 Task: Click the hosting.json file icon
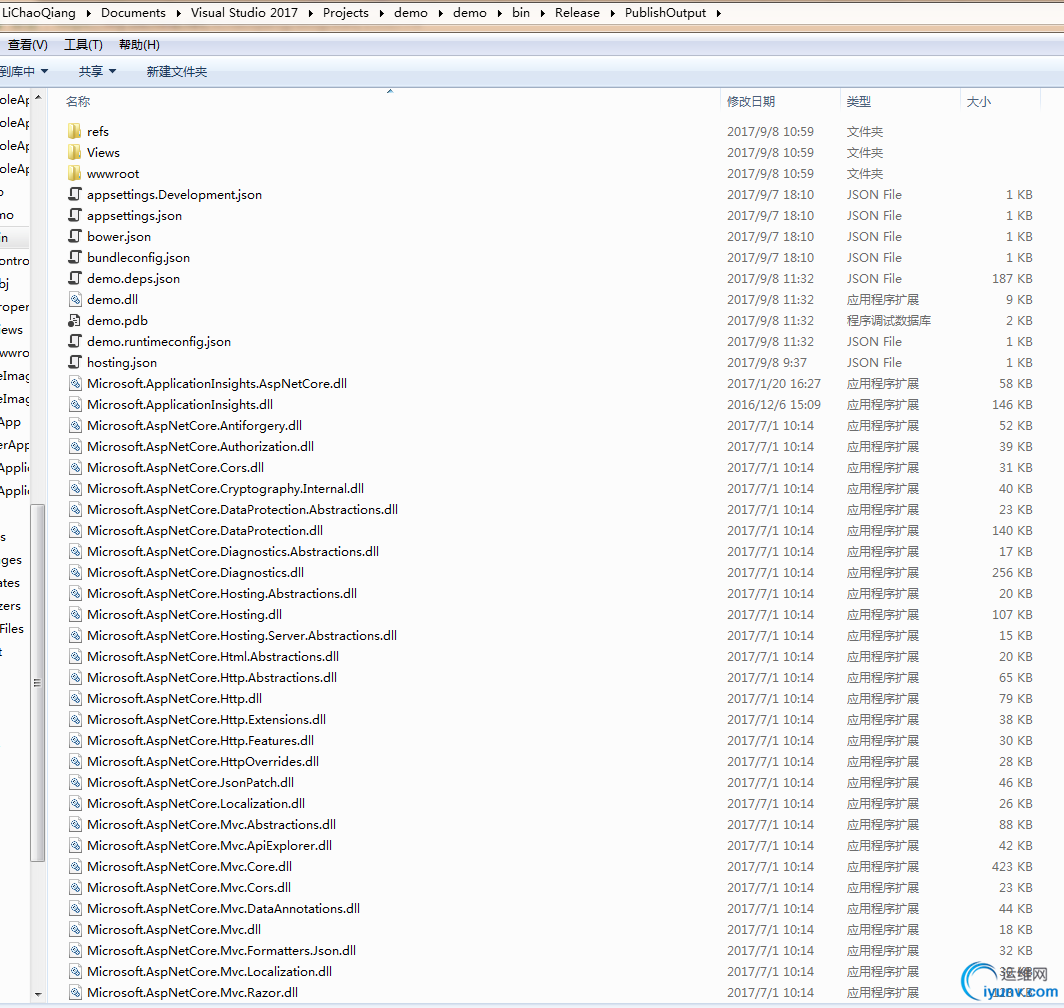click(75, 362)
